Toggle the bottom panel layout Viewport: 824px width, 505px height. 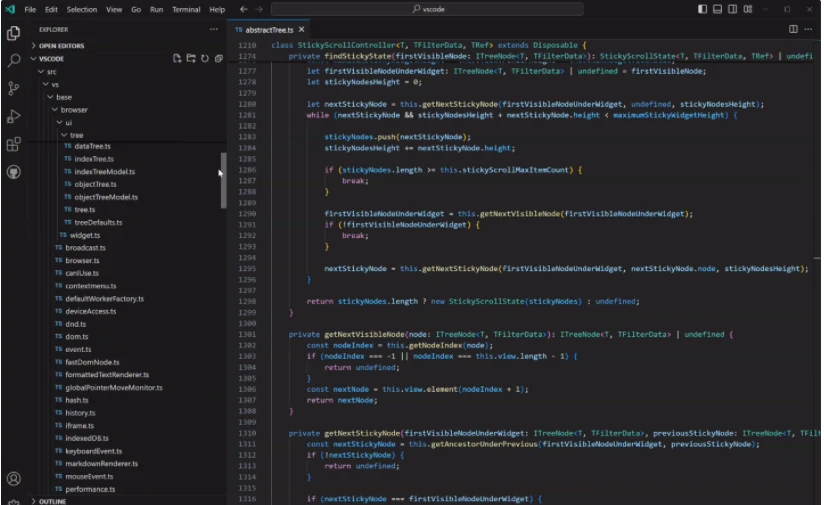point(717,9)
